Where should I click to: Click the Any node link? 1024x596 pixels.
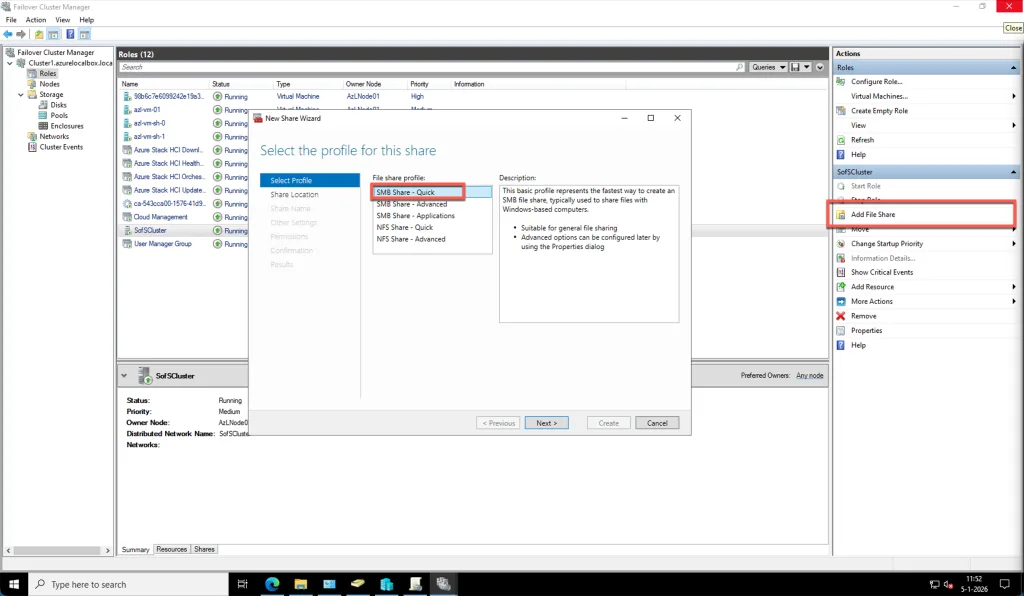(x=809, y=376)
